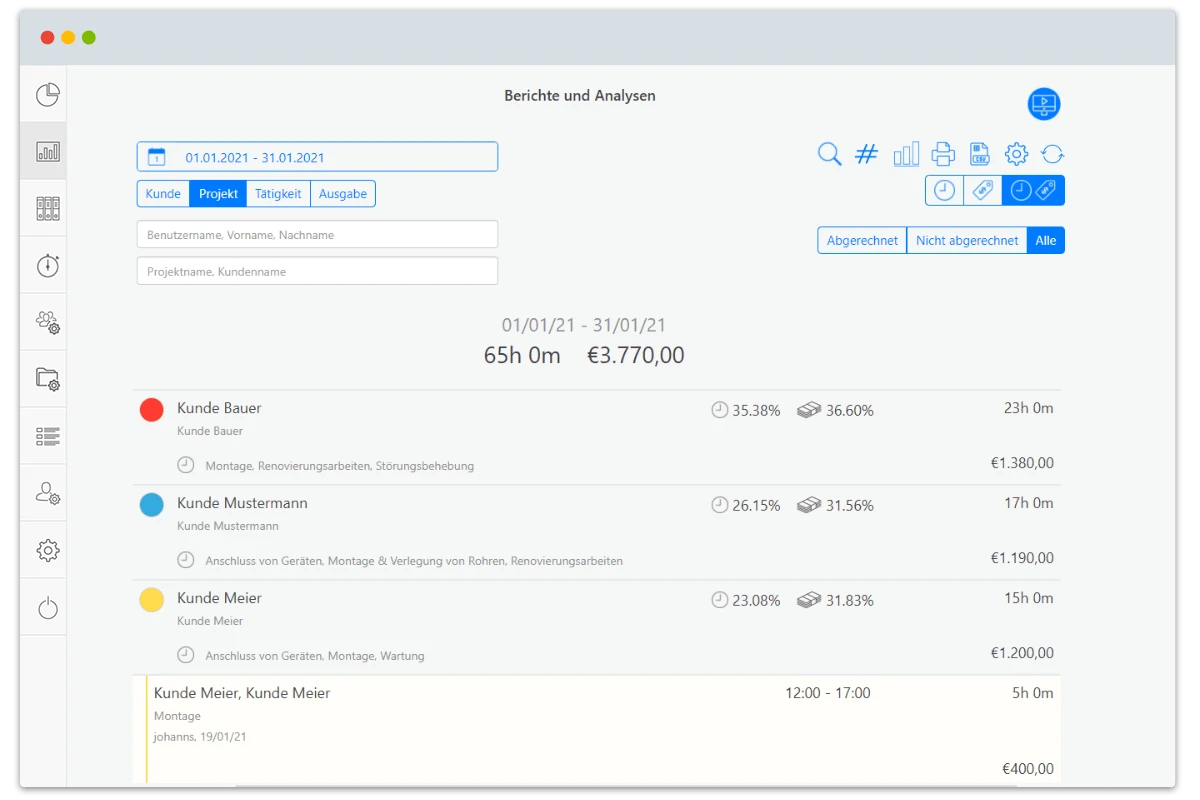Play the blue video tutorial button
1200x800 pixels.
(x=1044, y=104)
